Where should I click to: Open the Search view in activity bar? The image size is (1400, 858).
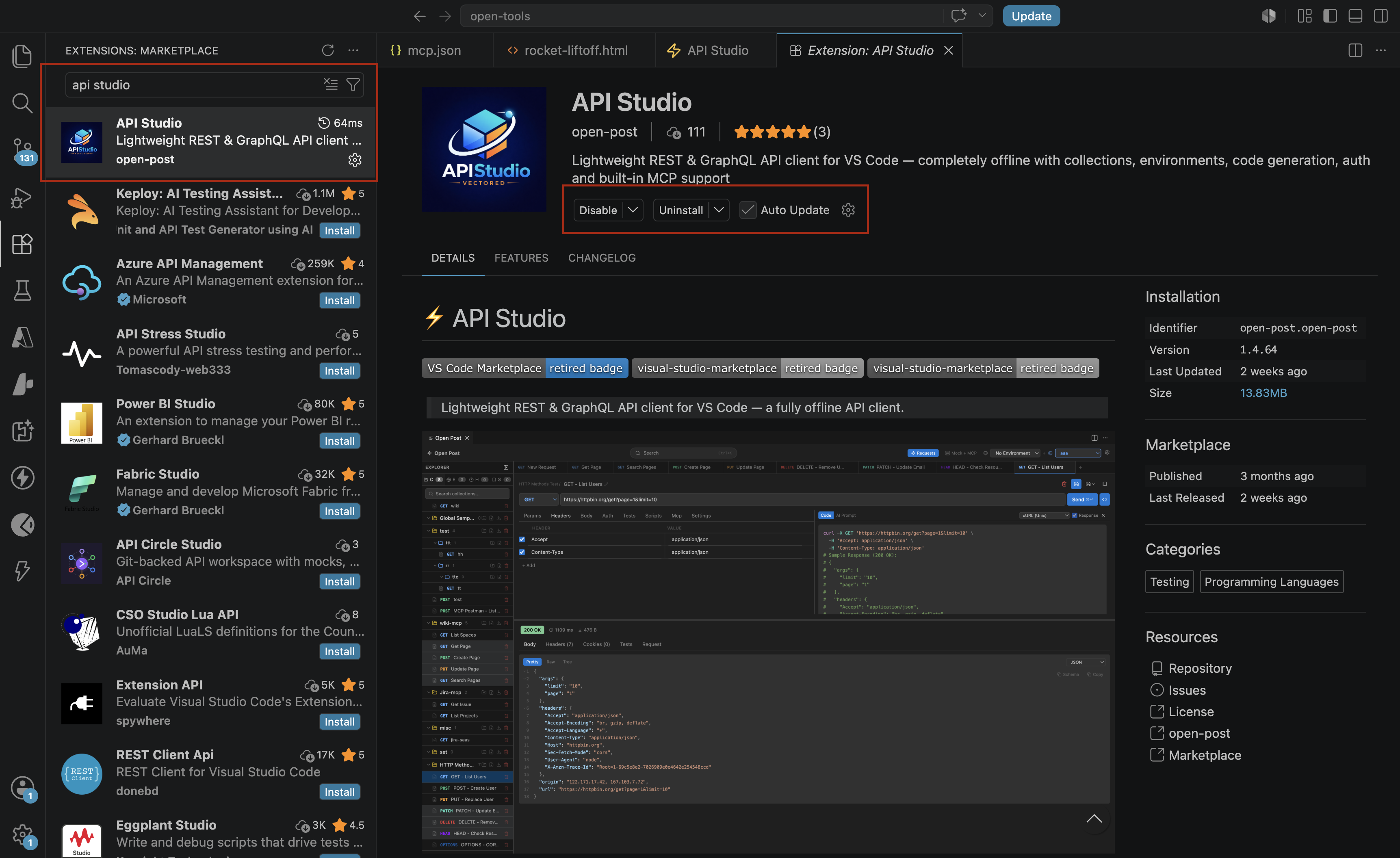[x=22, y=103]
